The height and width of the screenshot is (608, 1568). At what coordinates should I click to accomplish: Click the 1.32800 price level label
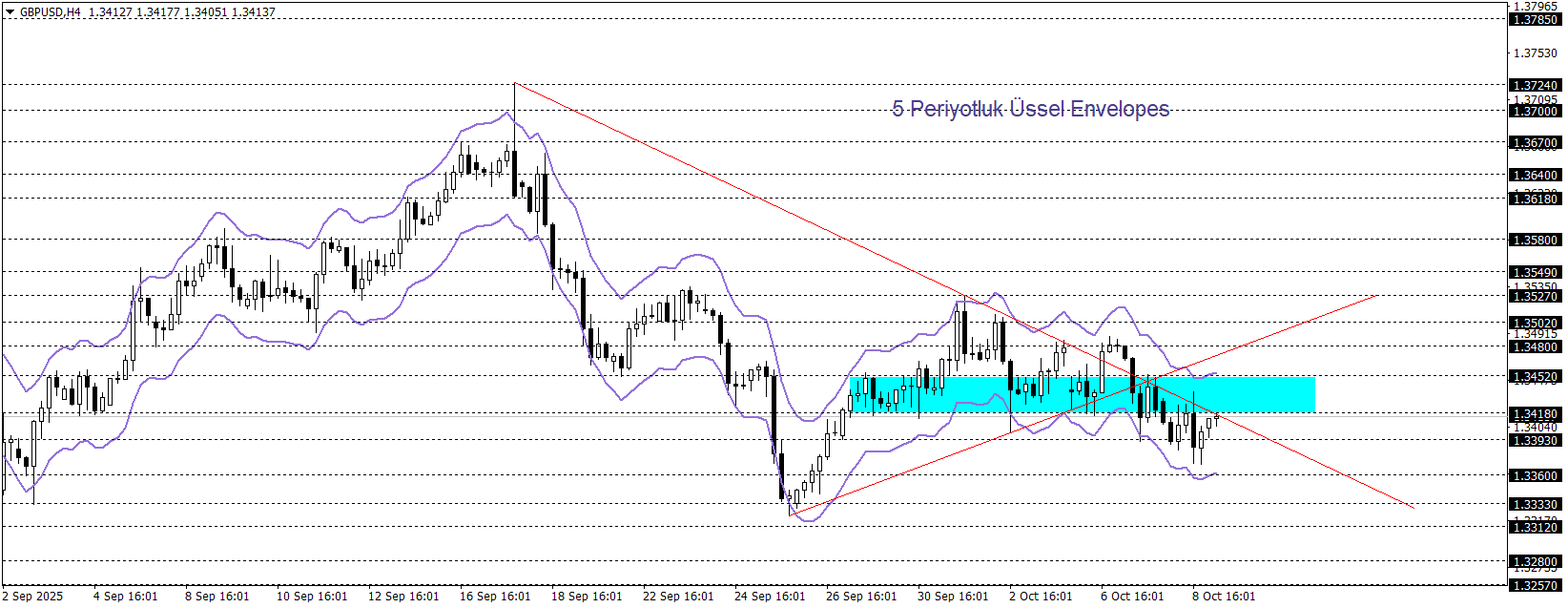[x=1535, y=561]
